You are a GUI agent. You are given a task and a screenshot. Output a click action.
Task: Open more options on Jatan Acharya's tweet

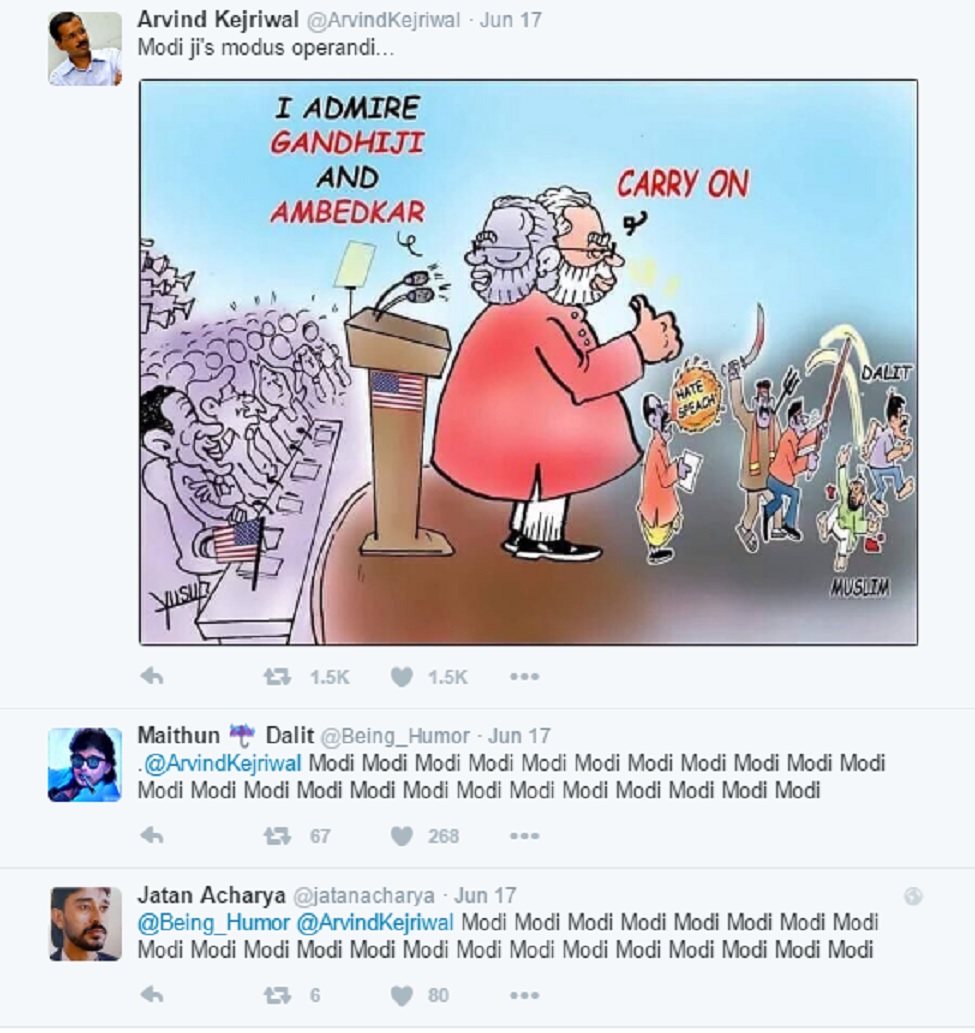point(524,995)
